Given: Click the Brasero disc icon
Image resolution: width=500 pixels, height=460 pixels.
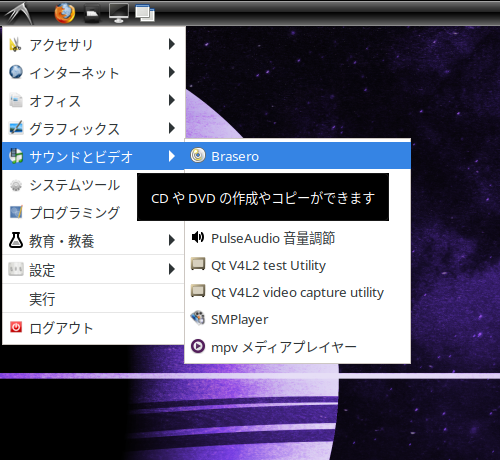Looking at the screenshot, I should coord(198,155).
